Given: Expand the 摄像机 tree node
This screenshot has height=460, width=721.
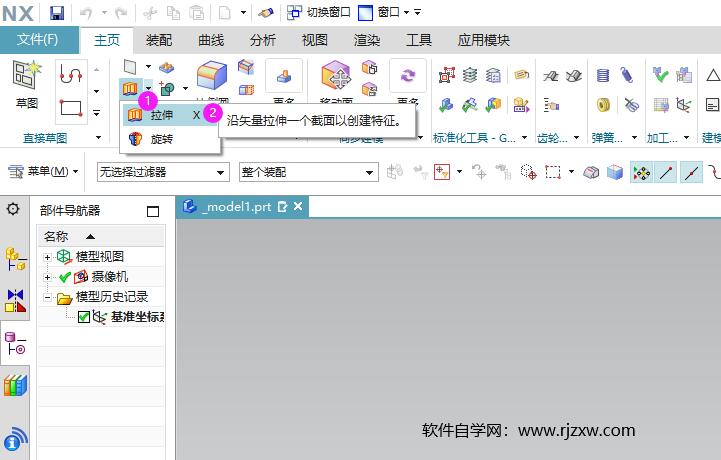Looking at the screenshot, I should pos(47,277).
